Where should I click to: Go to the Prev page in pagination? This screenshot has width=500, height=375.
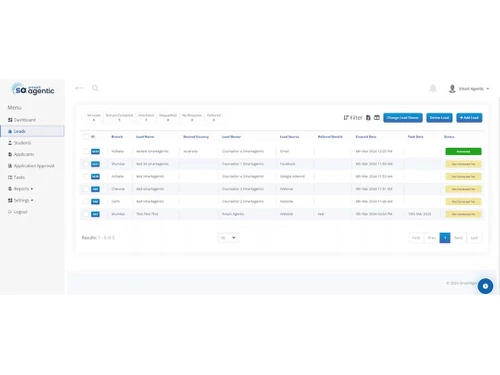pos(432,238)
